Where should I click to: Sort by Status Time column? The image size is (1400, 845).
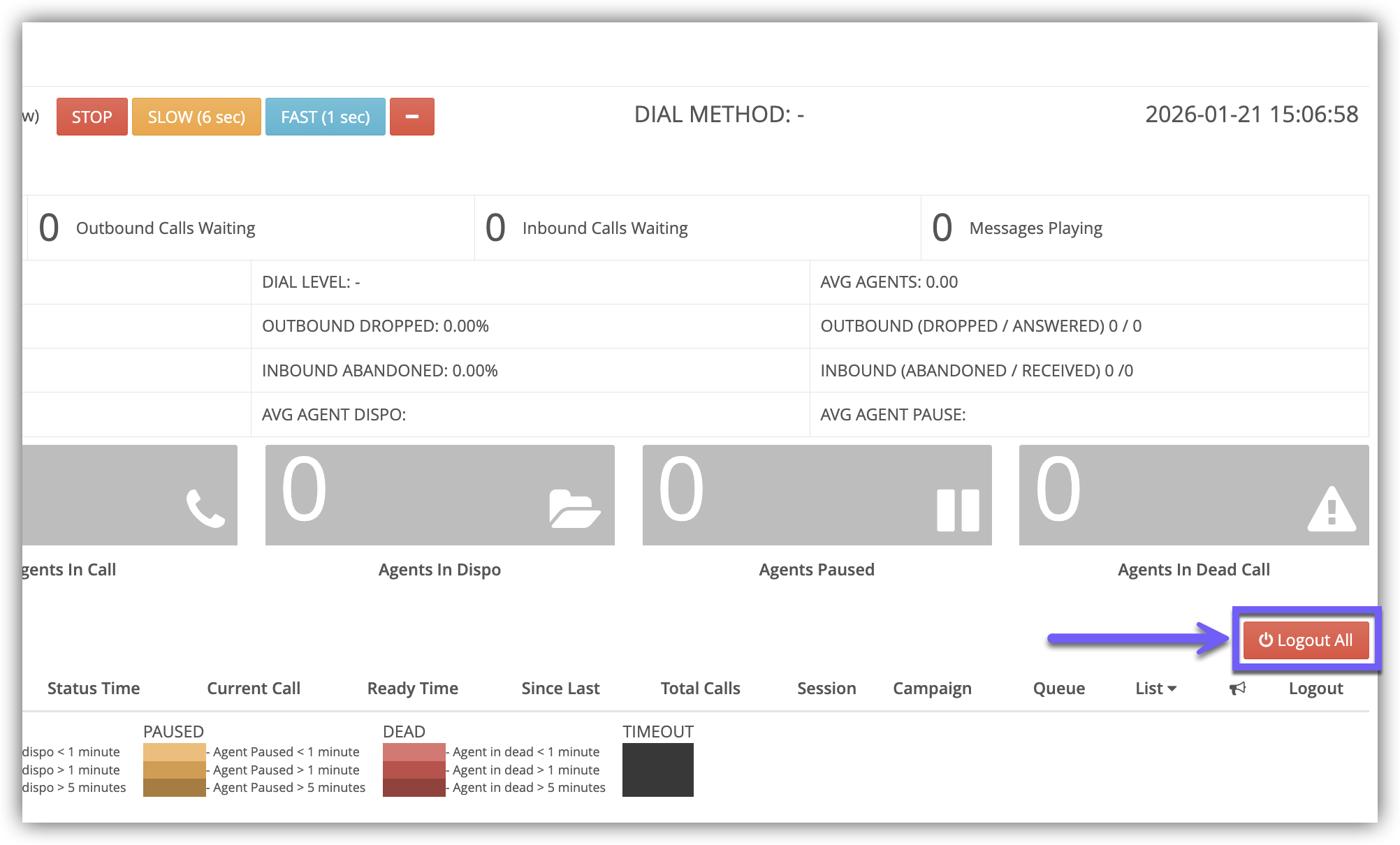pyautogui.click(x=94, y=689)
